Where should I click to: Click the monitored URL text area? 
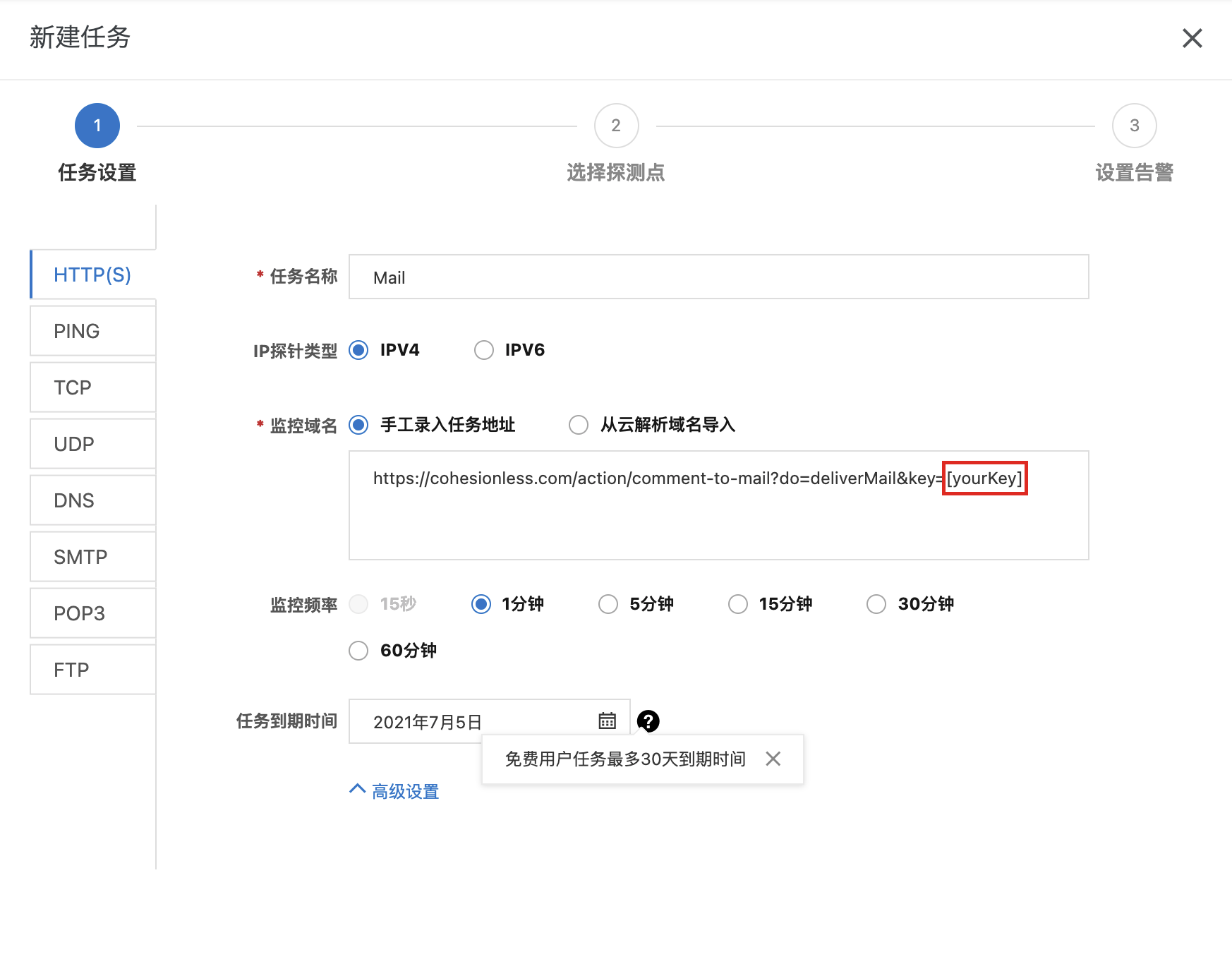pos(718,522)
